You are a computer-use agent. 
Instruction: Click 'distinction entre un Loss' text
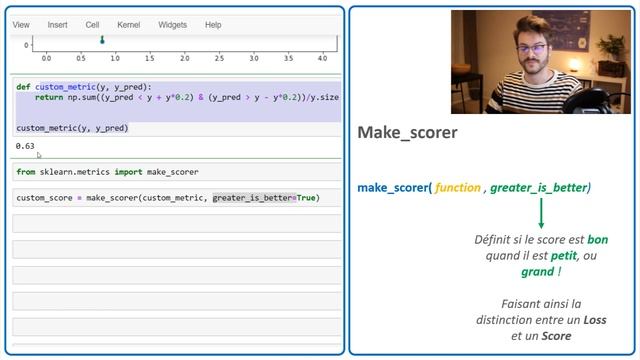pyautogui.click(x=541, y=320)
